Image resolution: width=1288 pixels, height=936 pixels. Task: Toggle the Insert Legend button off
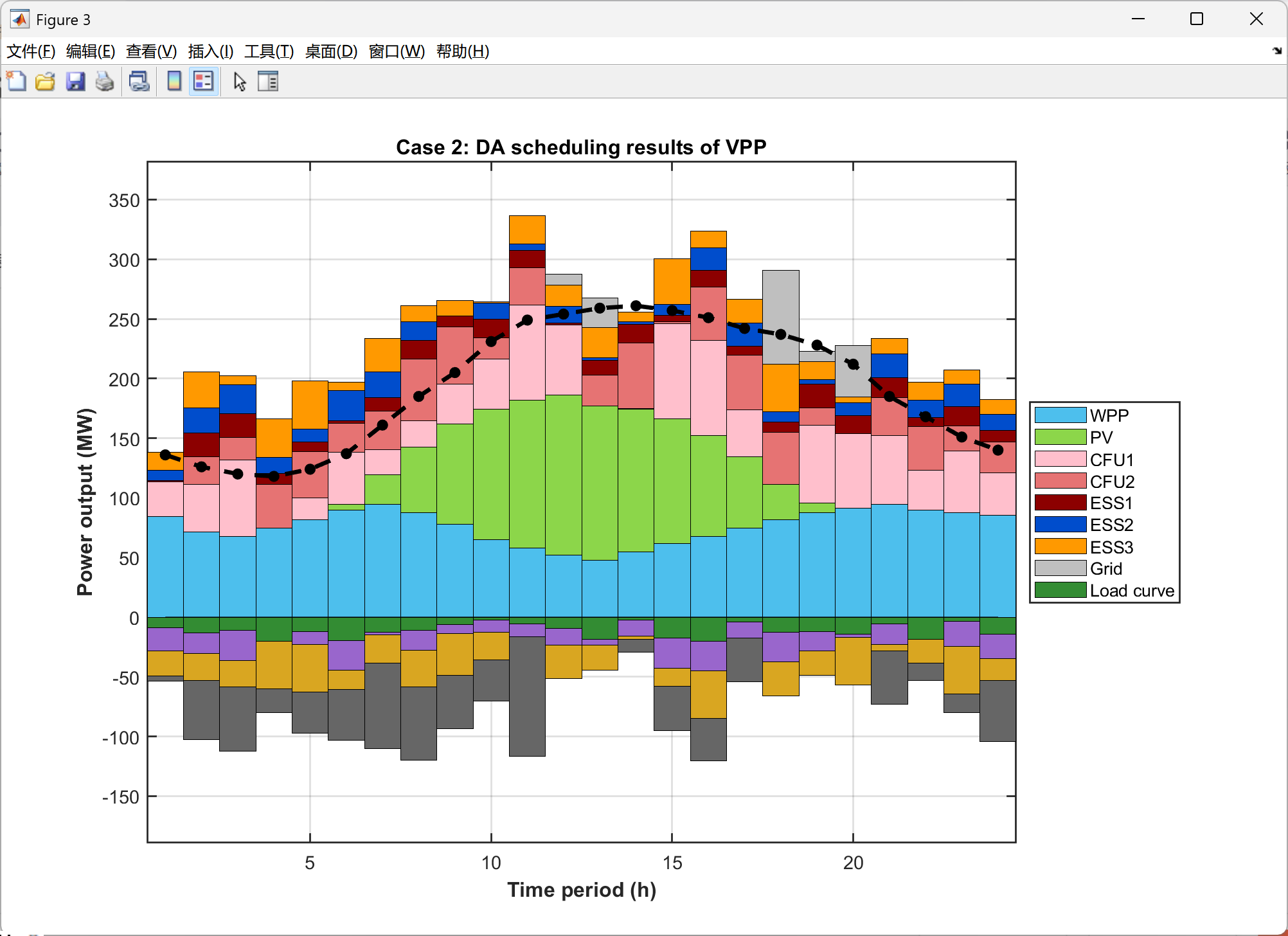click(204, 82)
